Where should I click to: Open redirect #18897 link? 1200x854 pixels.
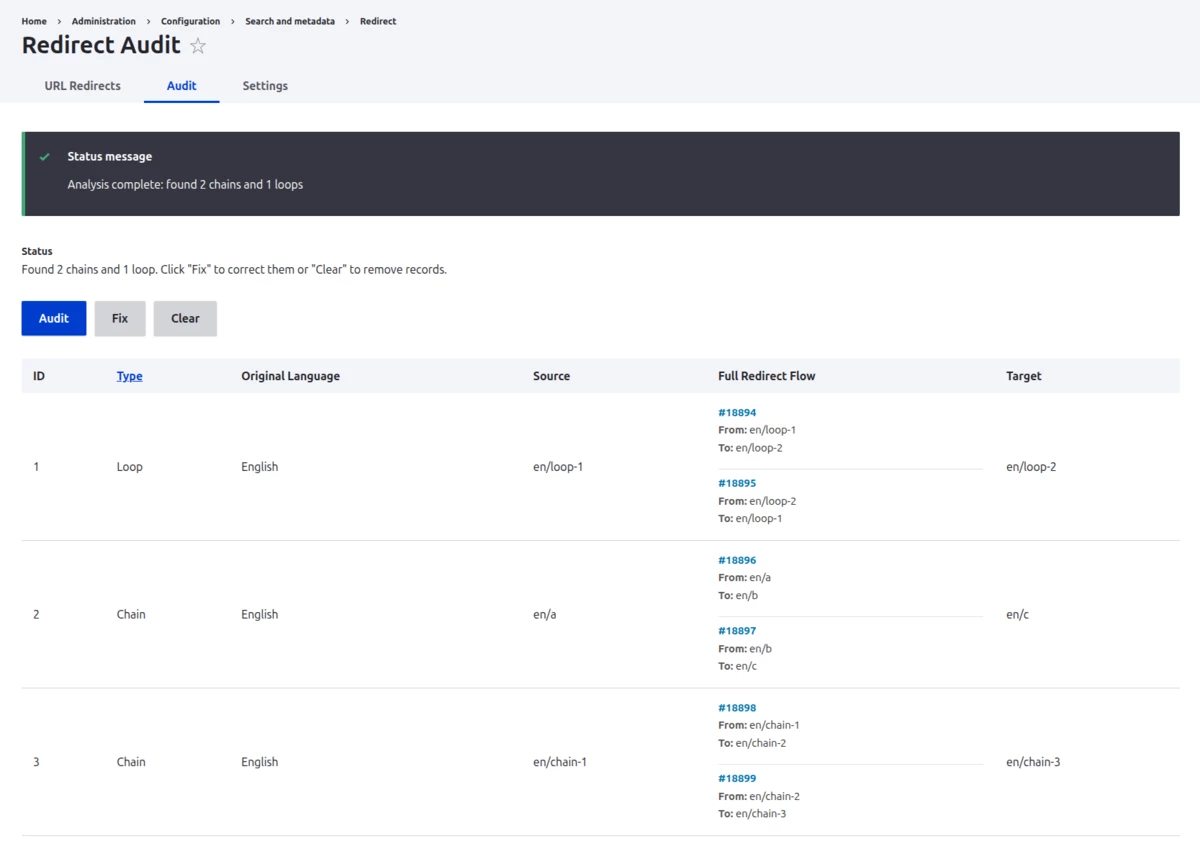737,631
